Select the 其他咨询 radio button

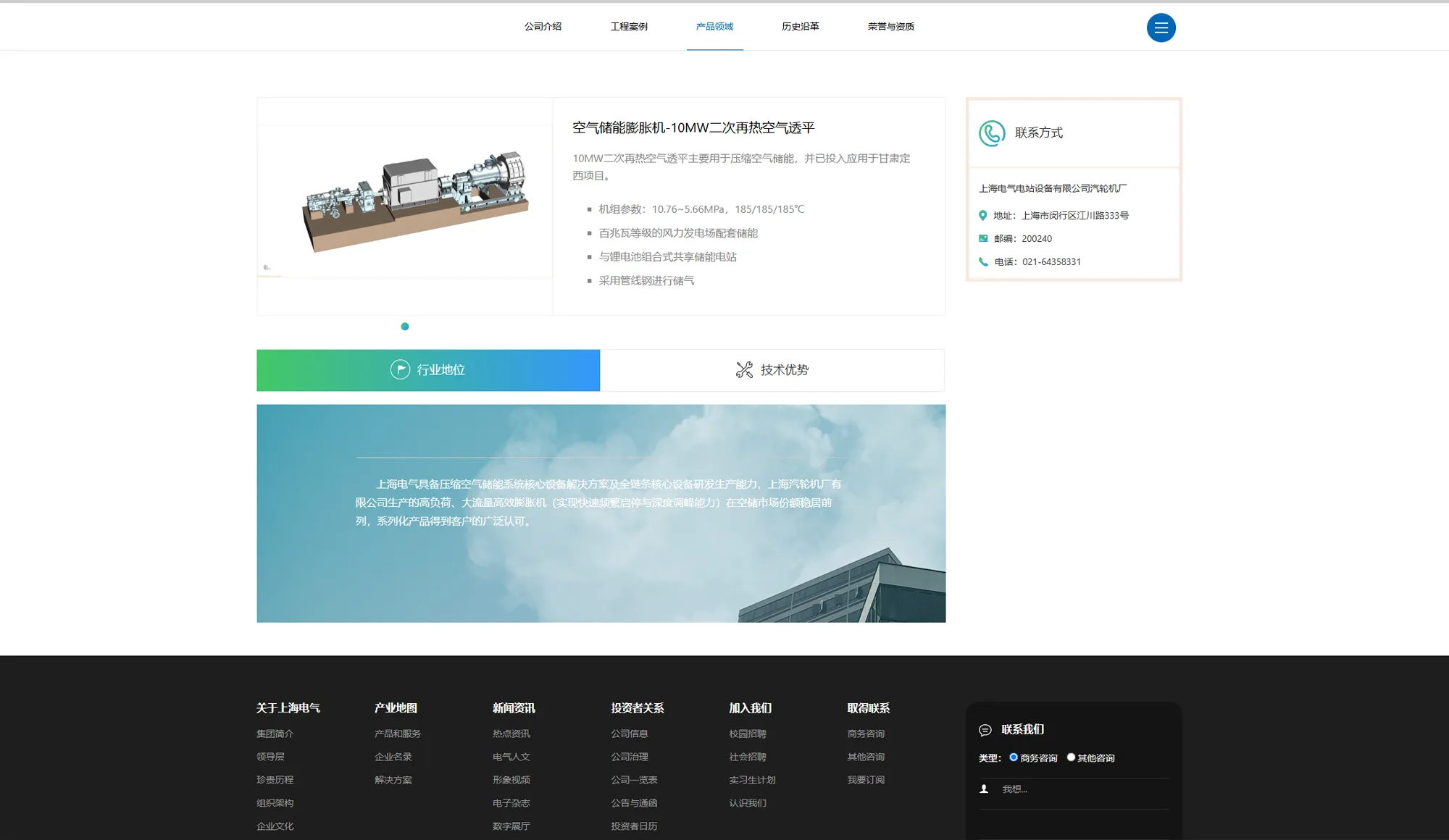pos(1071,757)
